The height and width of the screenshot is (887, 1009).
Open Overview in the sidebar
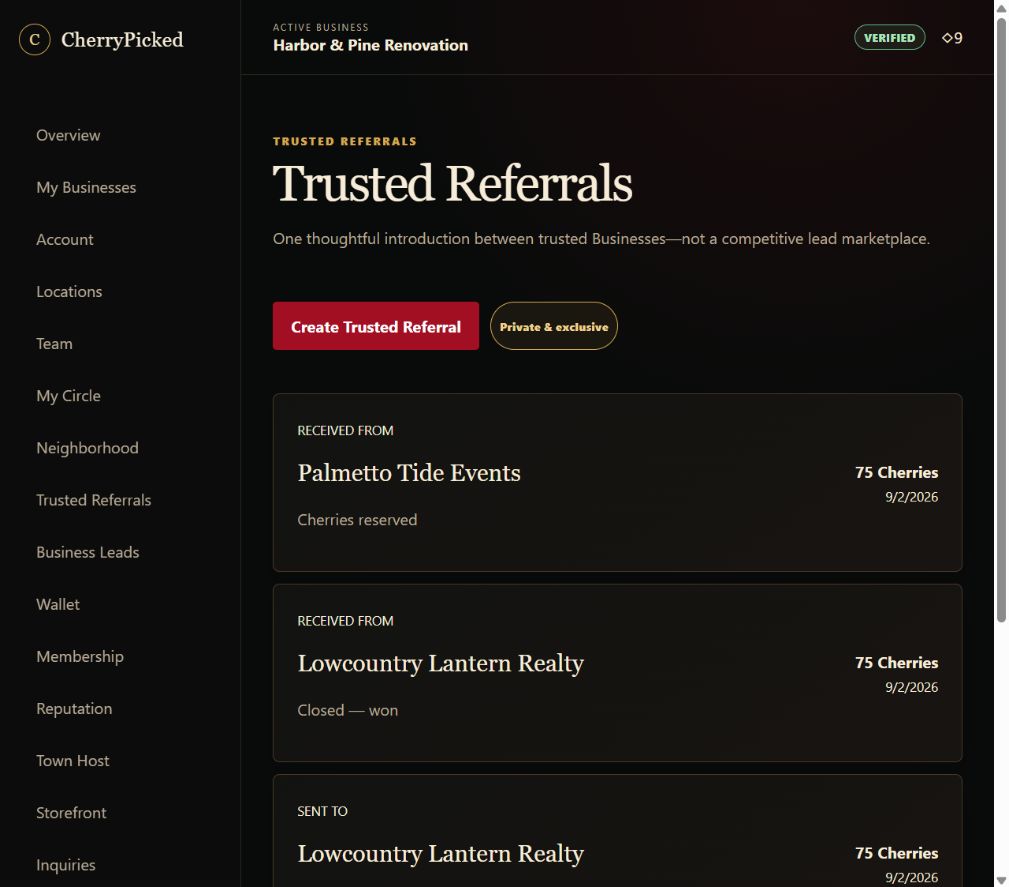coord(68,135)
